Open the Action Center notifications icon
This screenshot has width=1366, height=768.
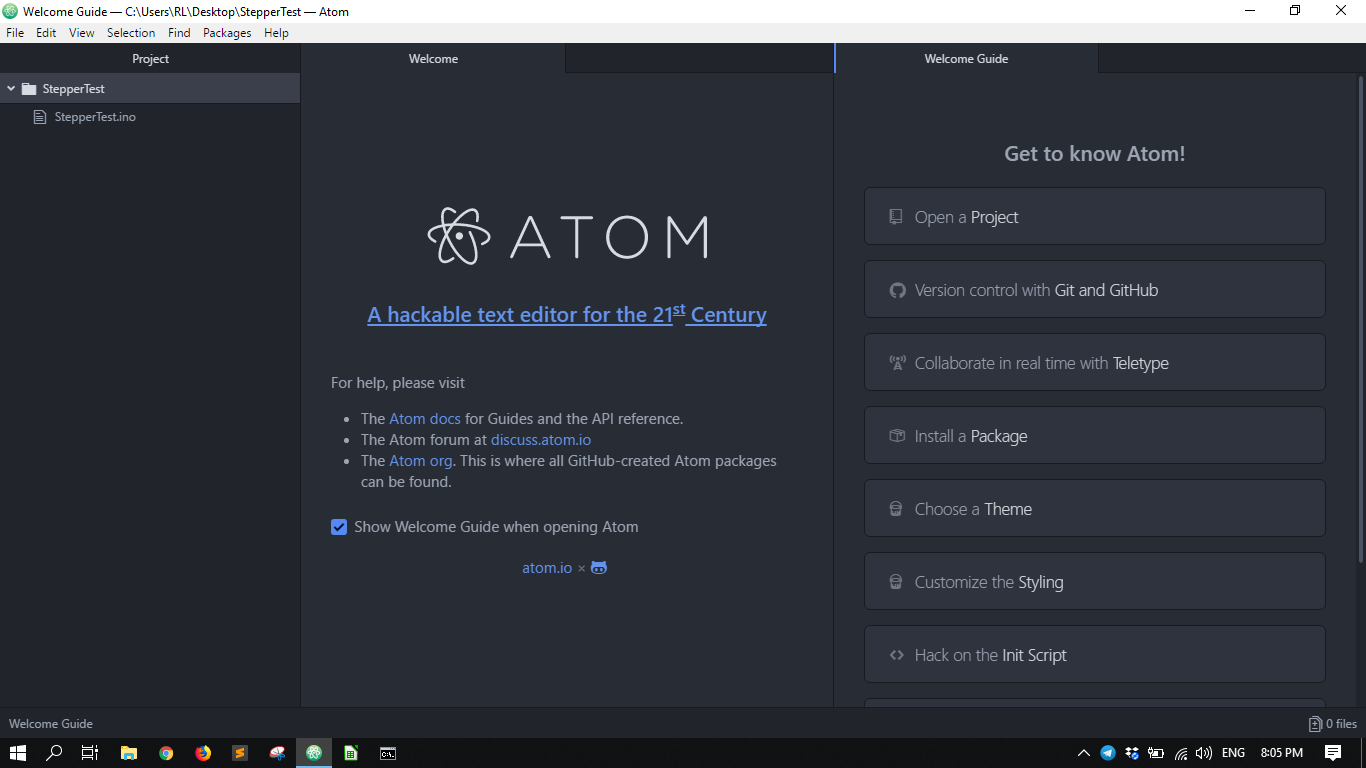1333,753
